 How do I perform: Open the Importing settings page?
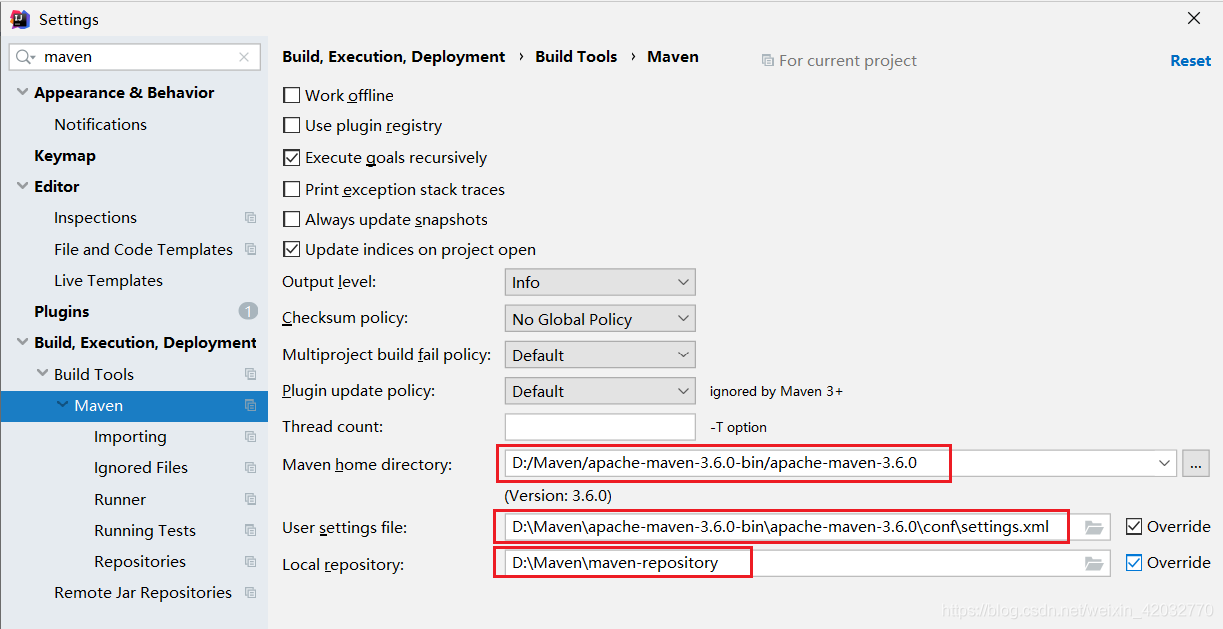[x=130, y=437]
